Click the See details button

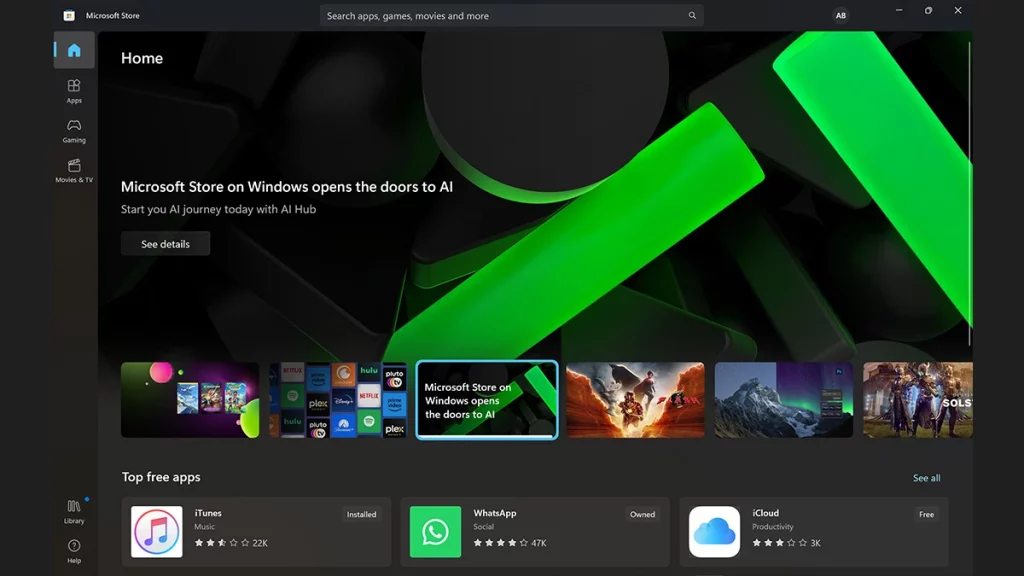coord(165,244)
